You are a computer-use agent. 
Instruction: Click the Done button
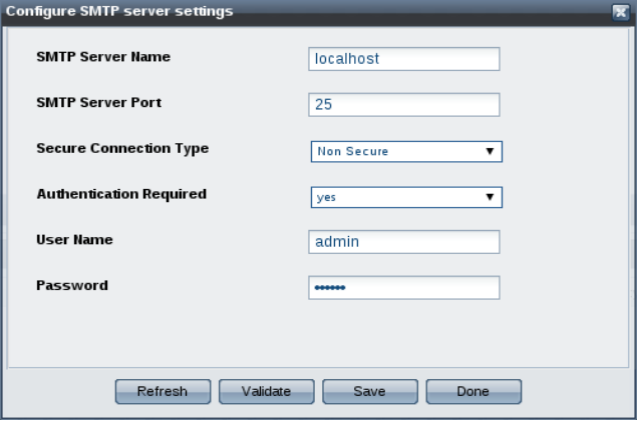(x=473, y=392)
